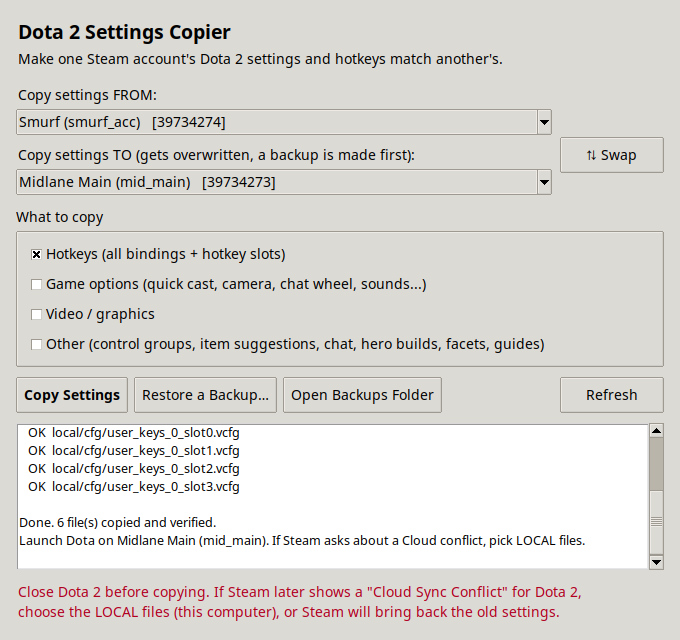Viewport: 680px width, 640px height.
Task: Open the Copy settings TO dropdown arrow
Action: [x=544, y=182]
